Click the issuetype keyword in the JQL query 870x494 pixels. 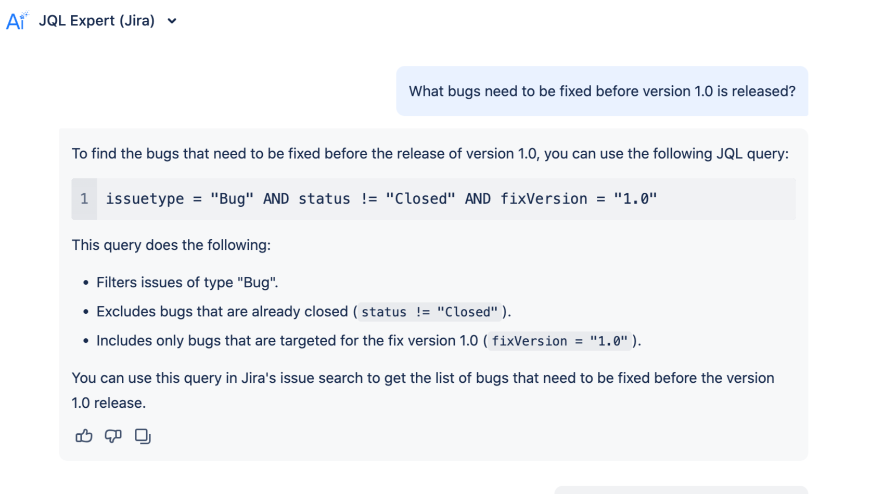pos(145,199)
